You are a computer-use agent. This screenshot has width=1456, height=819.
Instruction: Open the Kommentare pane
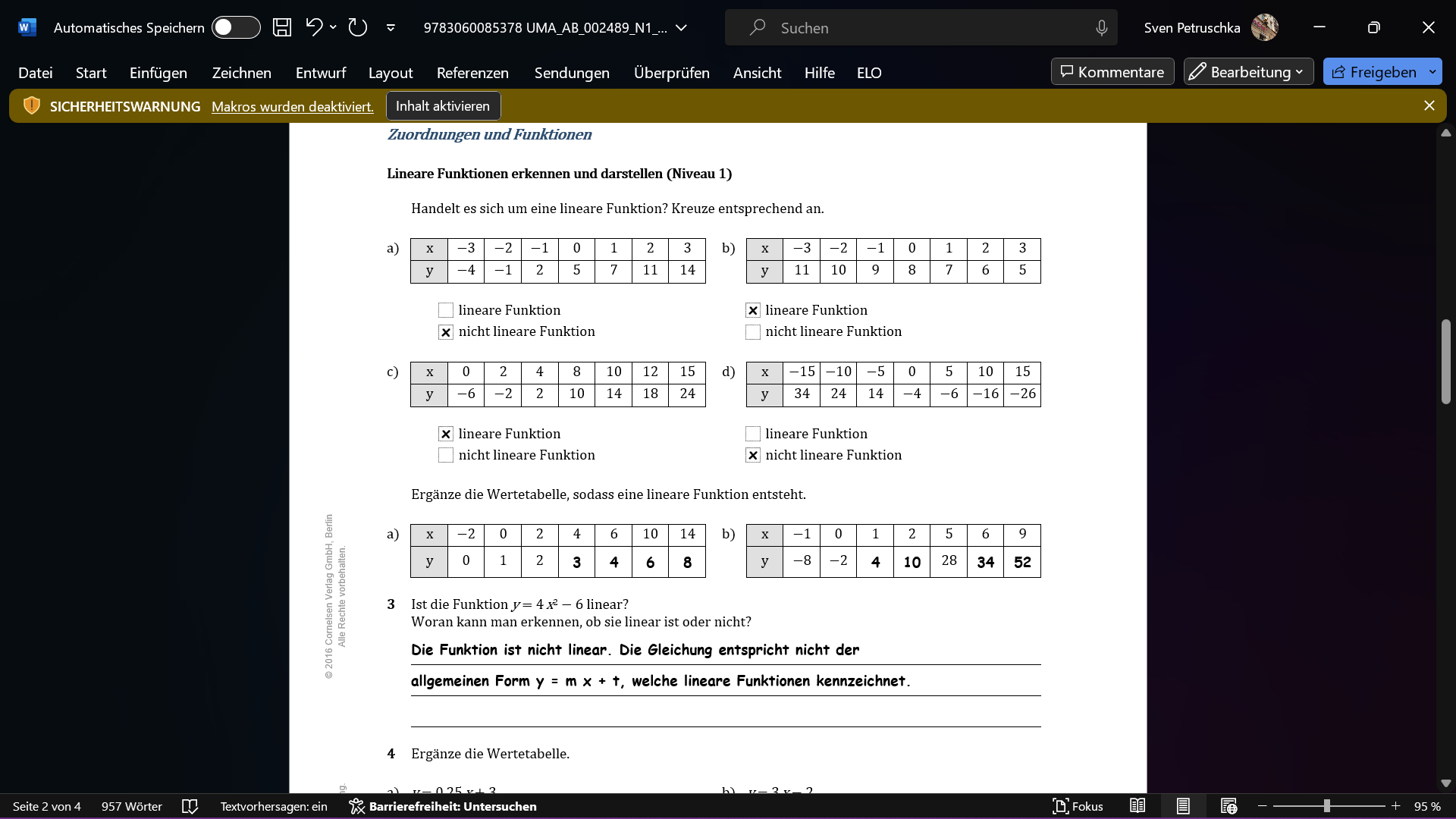pos(1112,72)
